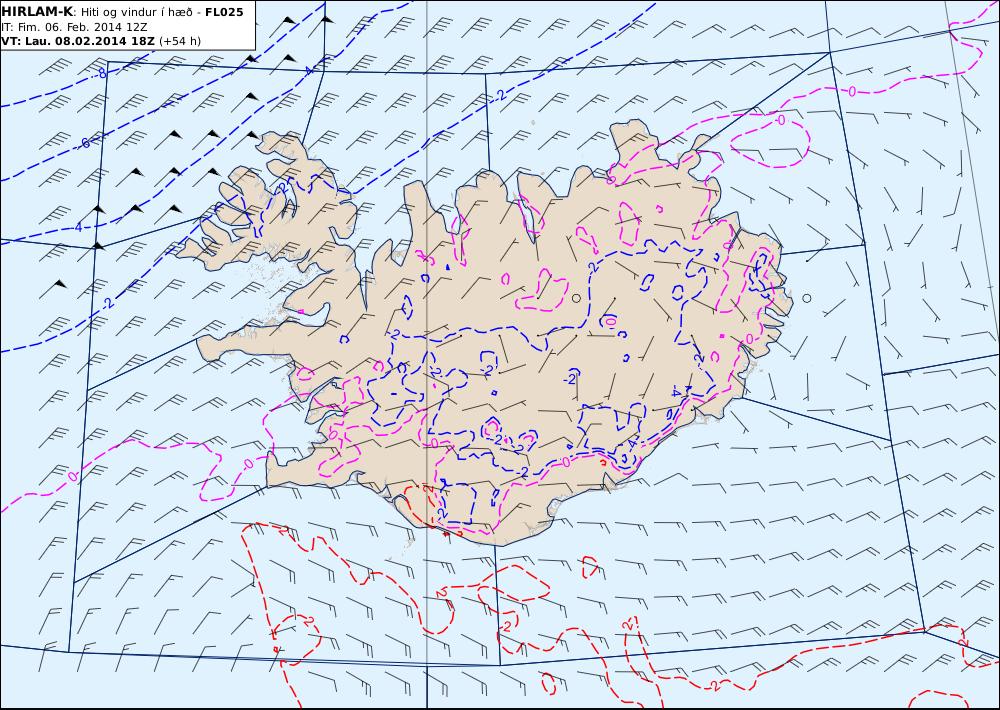
Task: Click the circle marker over northern Iceland land
Action: point(577,298)
